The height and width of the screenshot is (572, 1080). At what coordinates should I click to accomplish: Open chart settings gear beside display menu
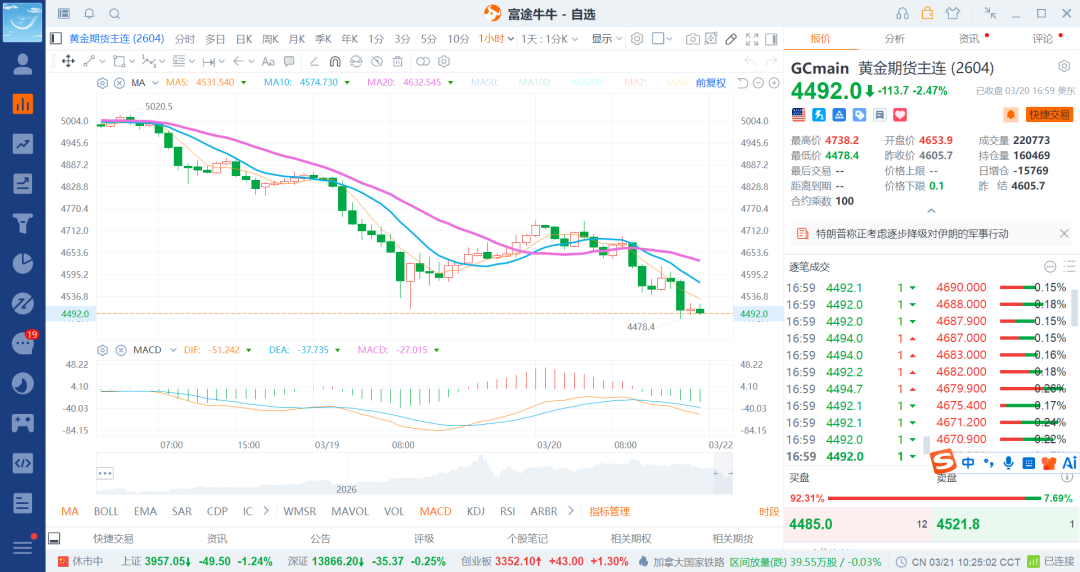click(x=637, y=39)
